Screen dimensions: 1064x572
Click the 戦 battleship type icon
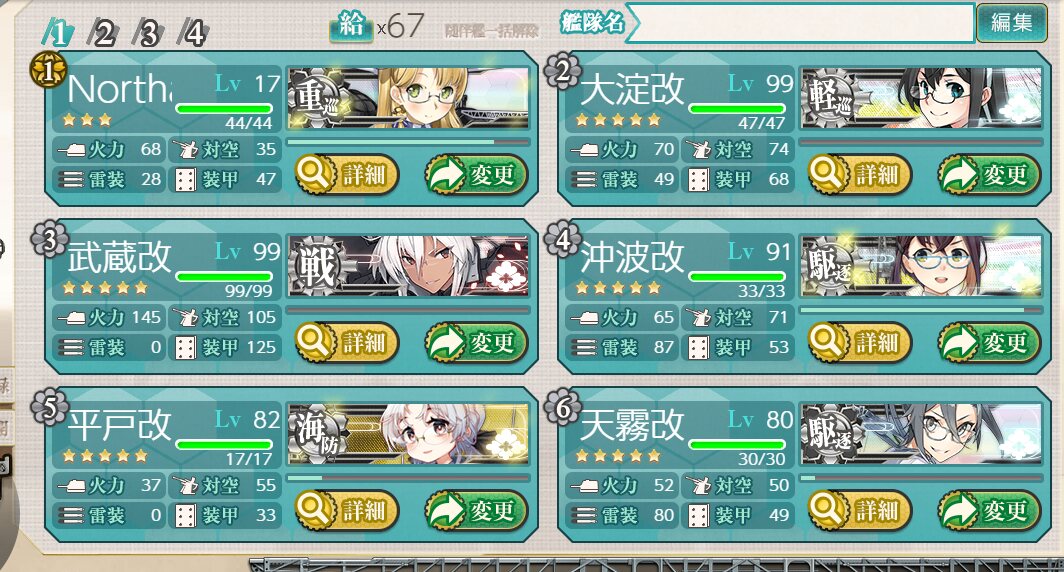coord(316,266)
